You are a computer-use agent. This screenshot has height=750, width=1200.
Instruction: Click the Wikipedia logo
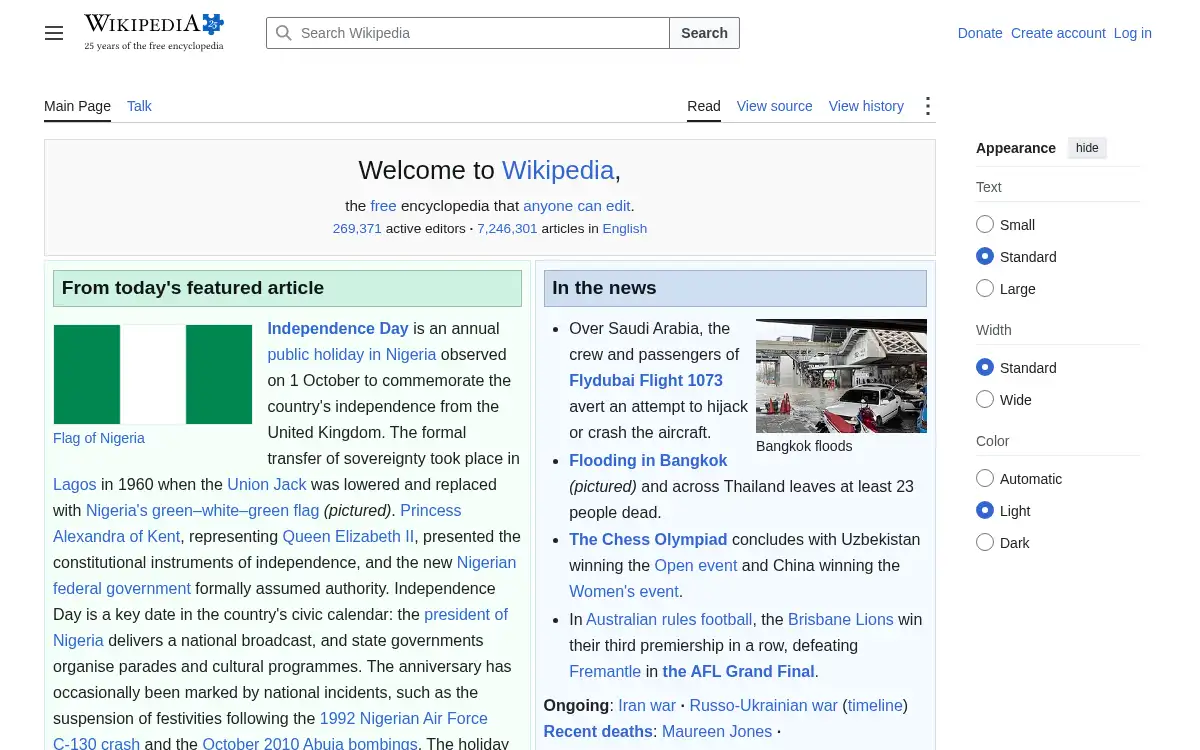pos(154,32)
